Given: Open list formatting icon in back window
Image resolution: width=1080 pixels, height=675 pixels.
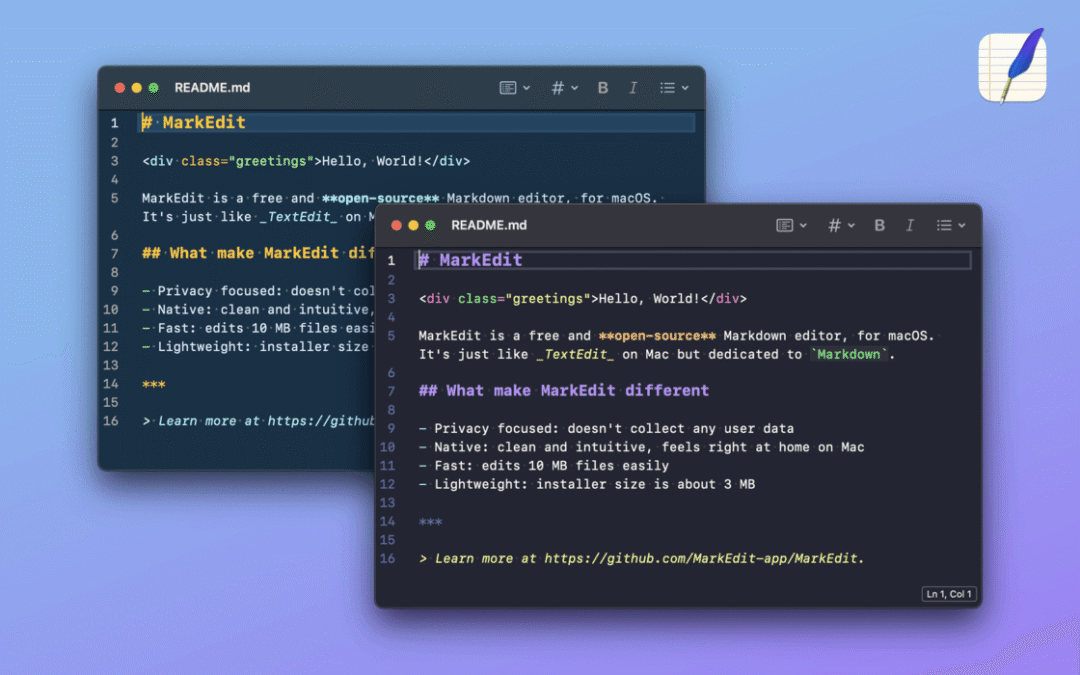Looking at the screenshot, I should click(x=667, y=87).
